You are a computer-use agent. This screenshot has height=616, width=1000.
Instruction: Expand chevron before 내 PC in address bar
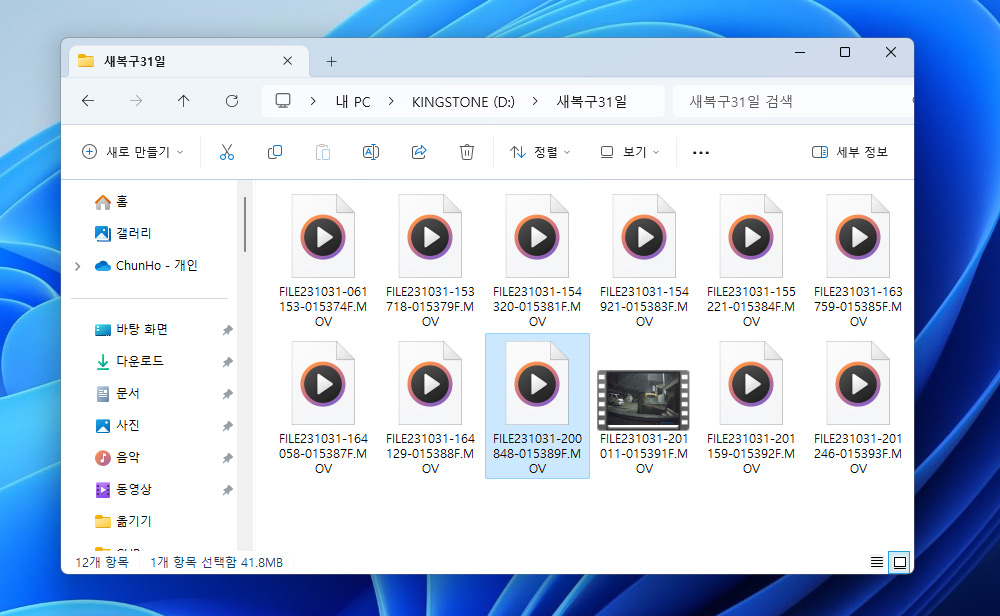pos(312,101)
